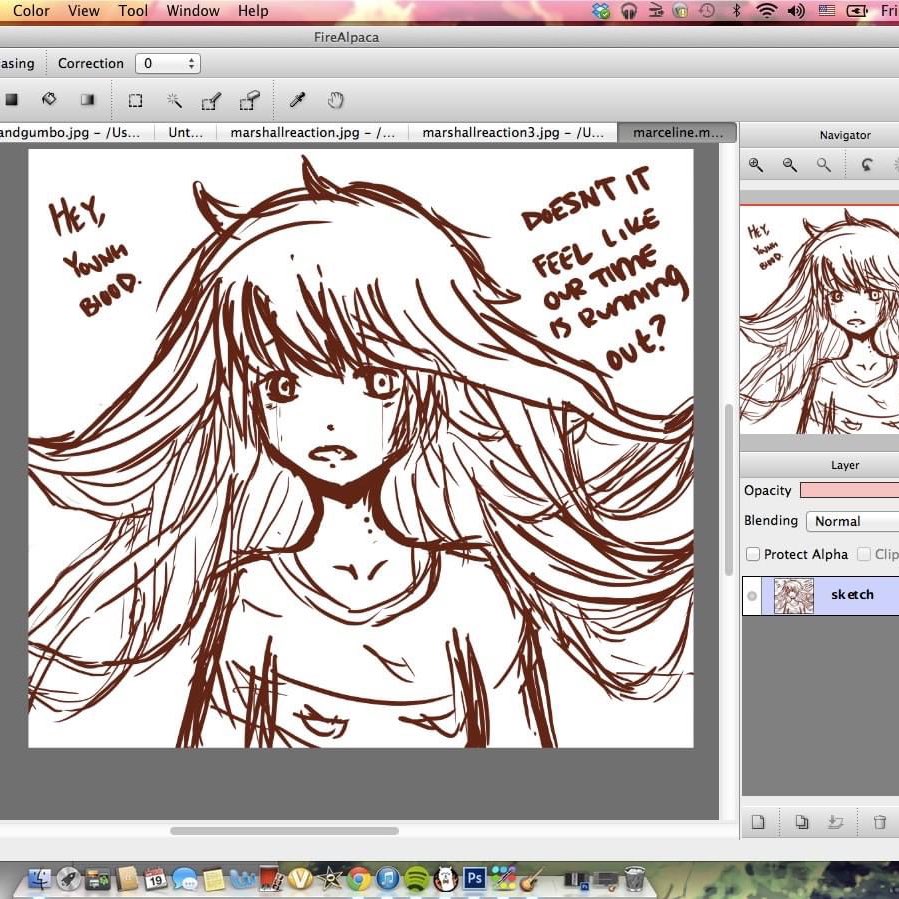Adjust the layer Opacity slider

849,490
